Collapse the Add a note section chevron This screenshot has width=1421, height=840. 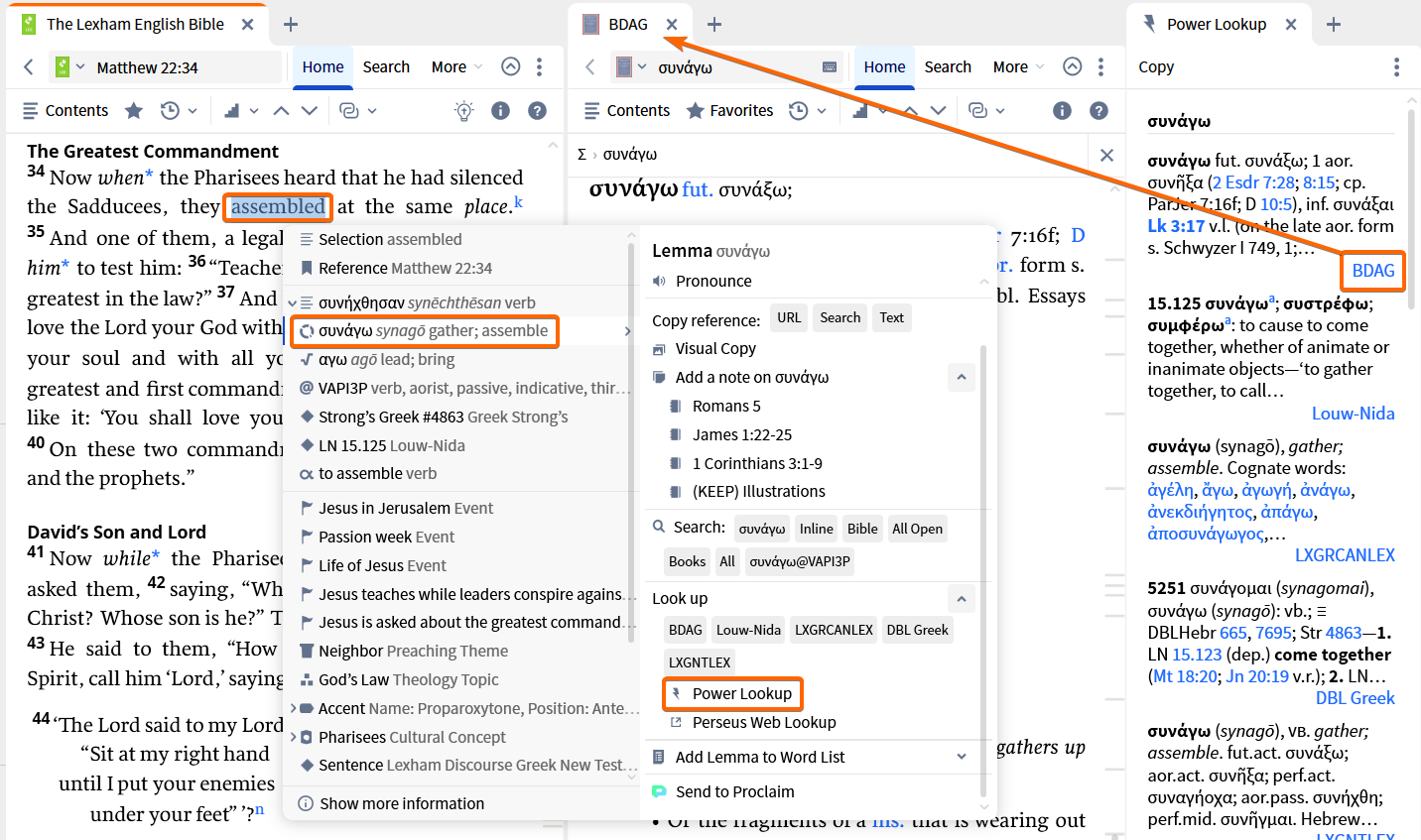point(961,377)
